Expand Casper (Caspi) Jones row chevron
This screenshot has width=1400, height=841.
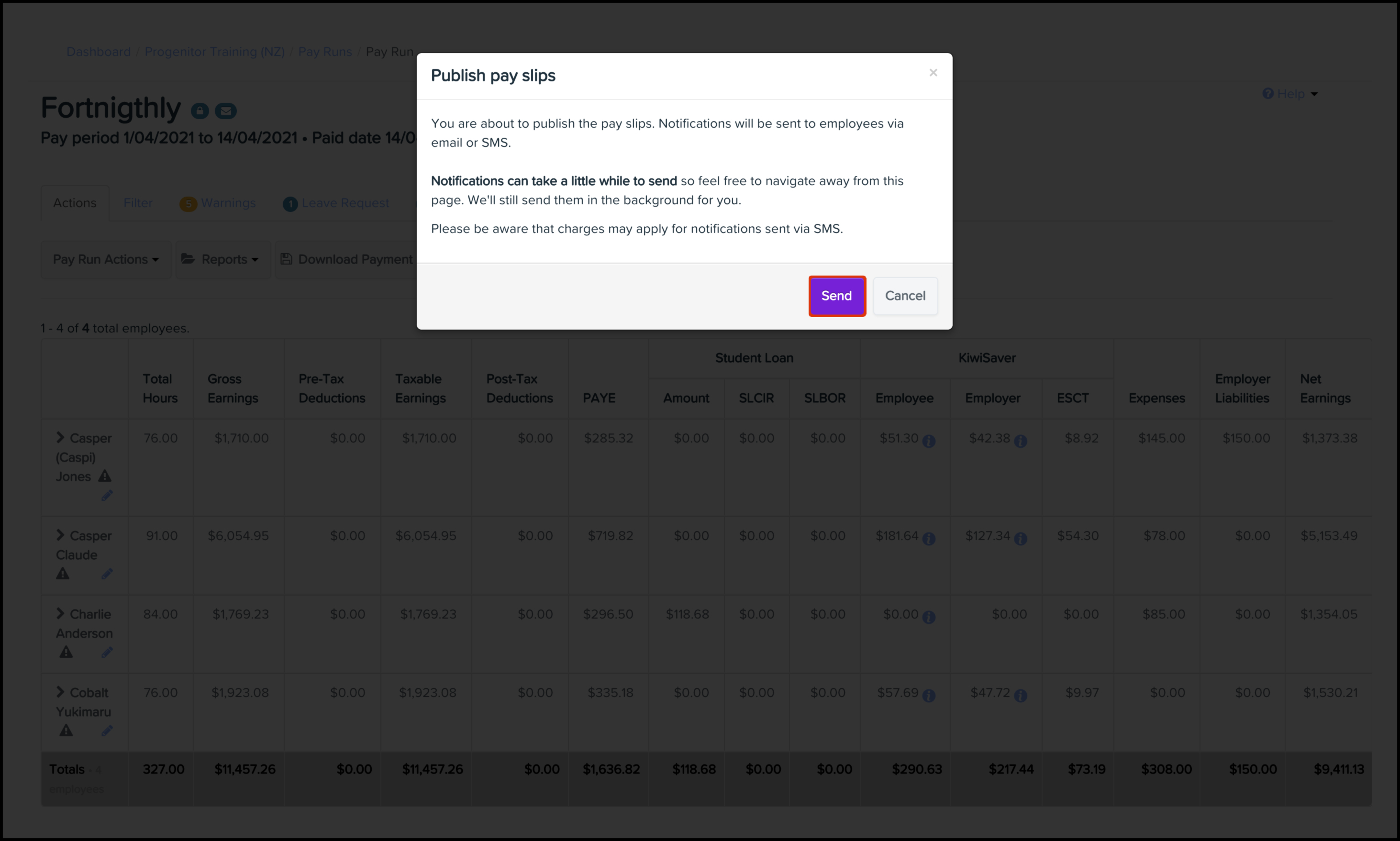60,438
